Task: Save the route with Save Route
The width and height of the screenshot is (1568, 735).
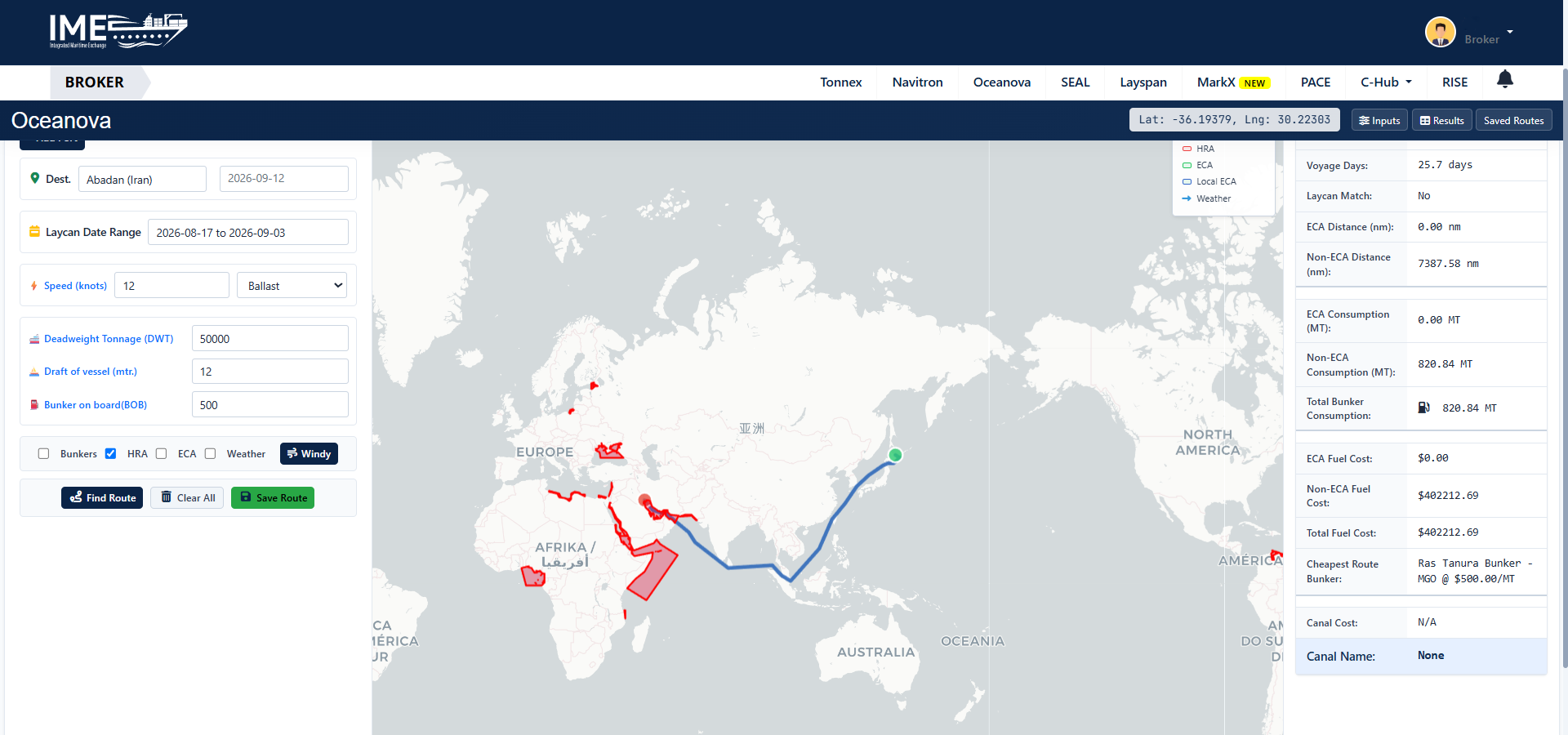Action: [x=273, y=498]
